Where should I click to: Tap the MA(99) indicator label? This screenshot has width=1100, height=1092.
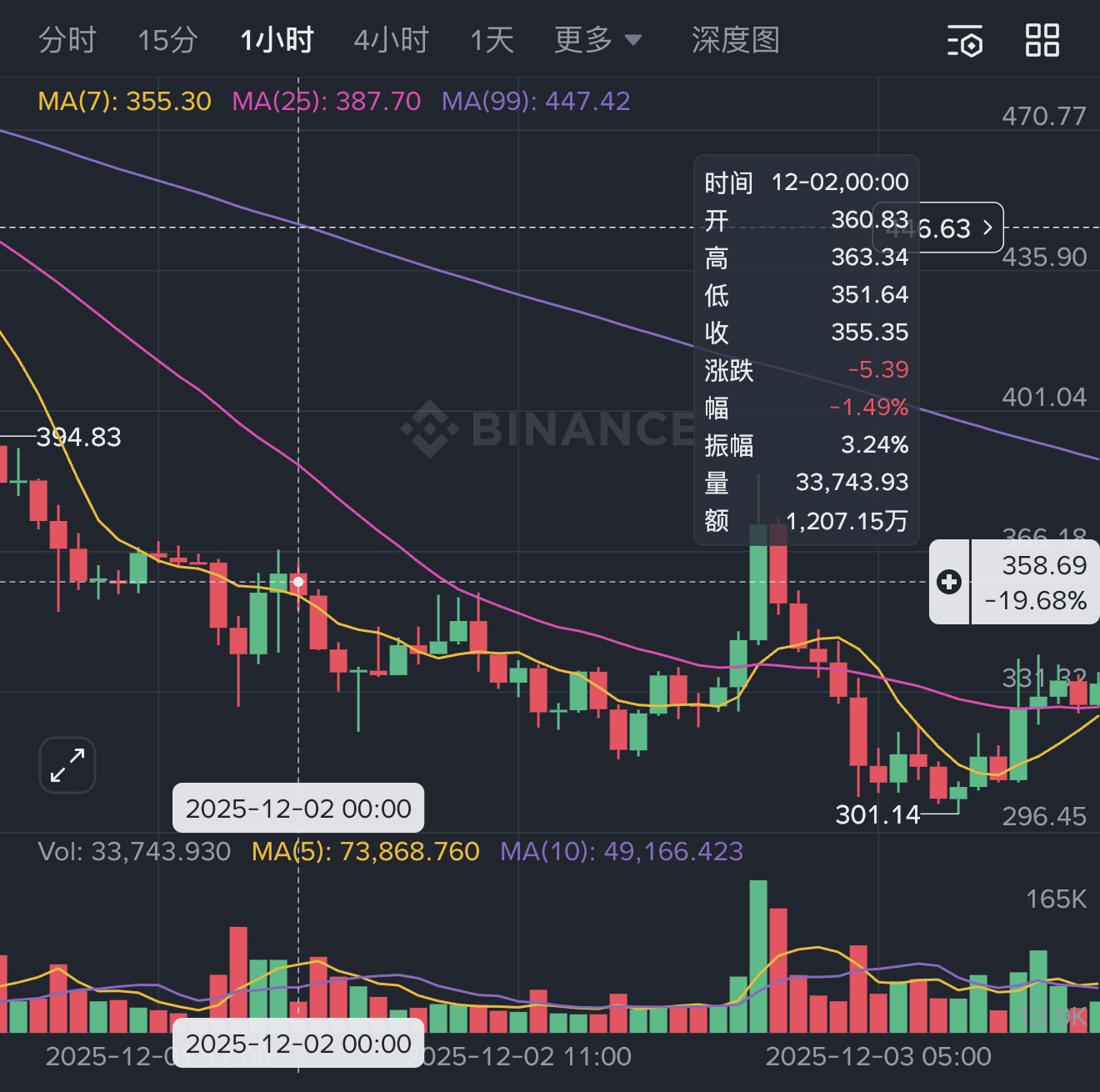[x=535, y=101]
